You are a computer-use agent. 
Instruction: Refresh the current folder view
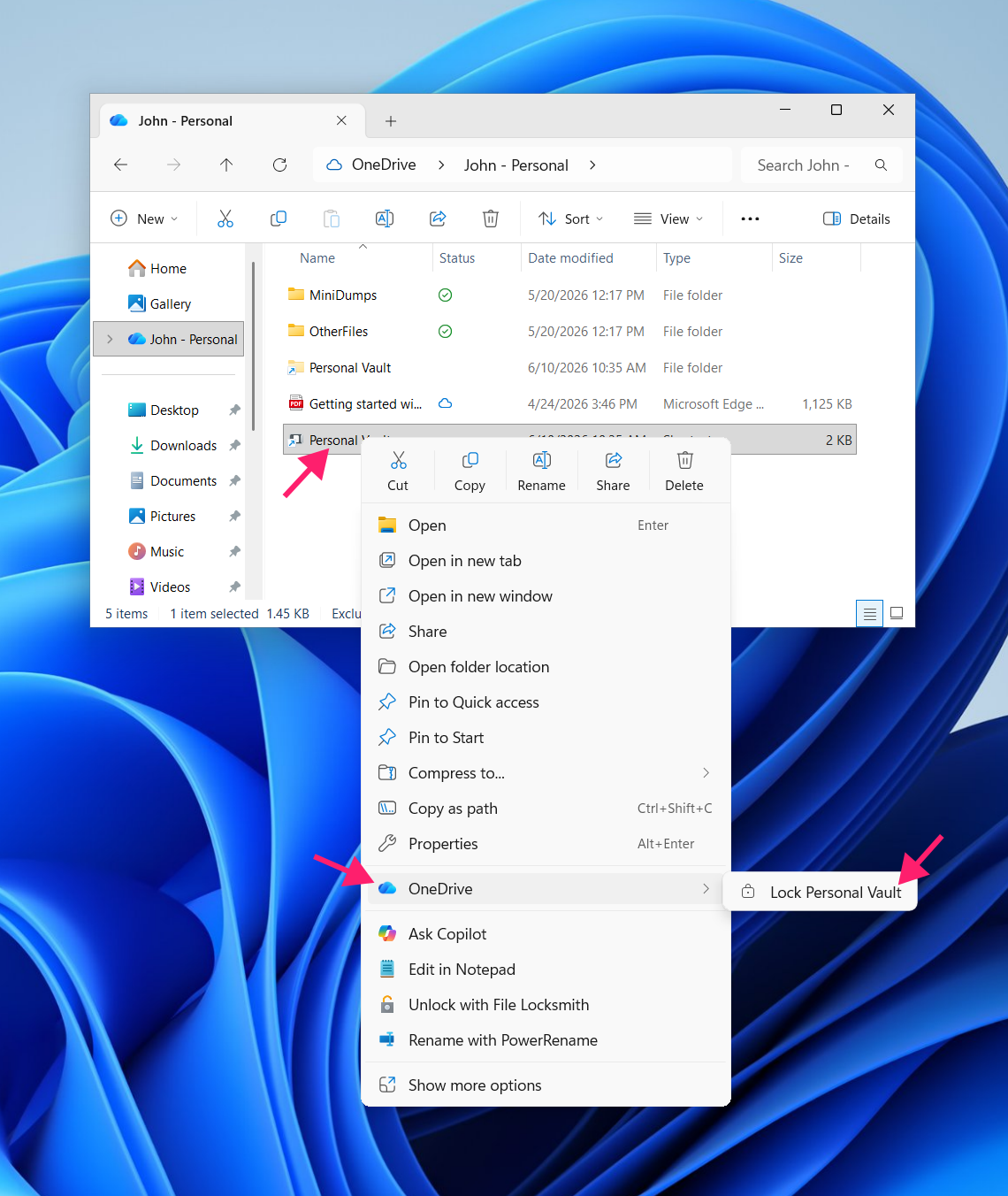(279, 165)
